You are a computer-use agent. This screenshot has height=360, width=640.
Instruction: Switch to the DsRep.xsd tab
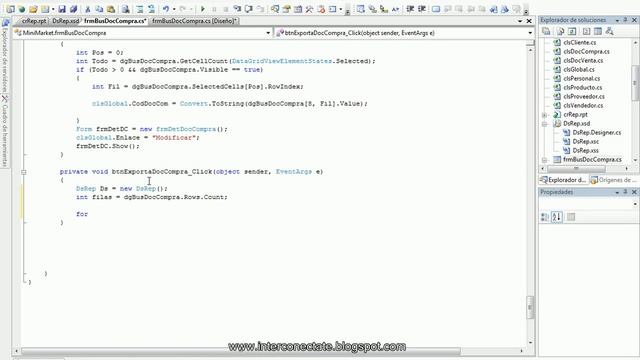point(65,21)
